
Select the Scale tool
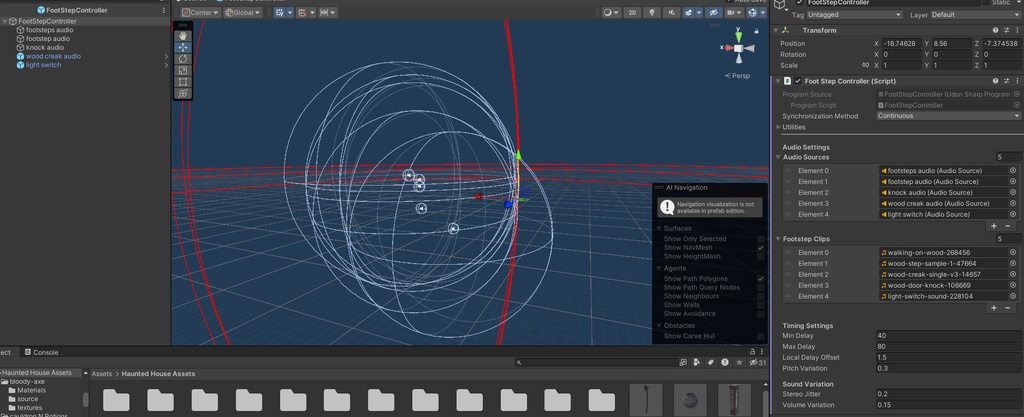pos(184,70)
